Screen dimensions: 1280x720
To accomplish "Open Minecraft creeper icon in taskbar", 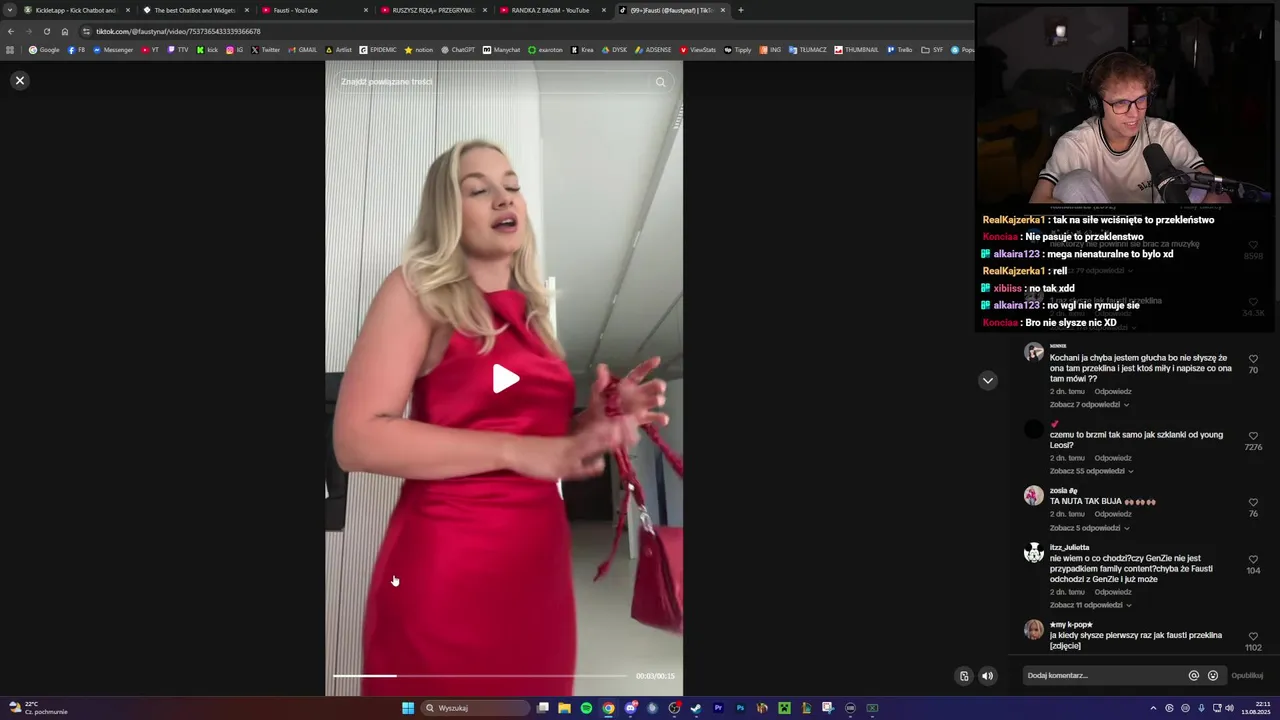I will 784,708.
